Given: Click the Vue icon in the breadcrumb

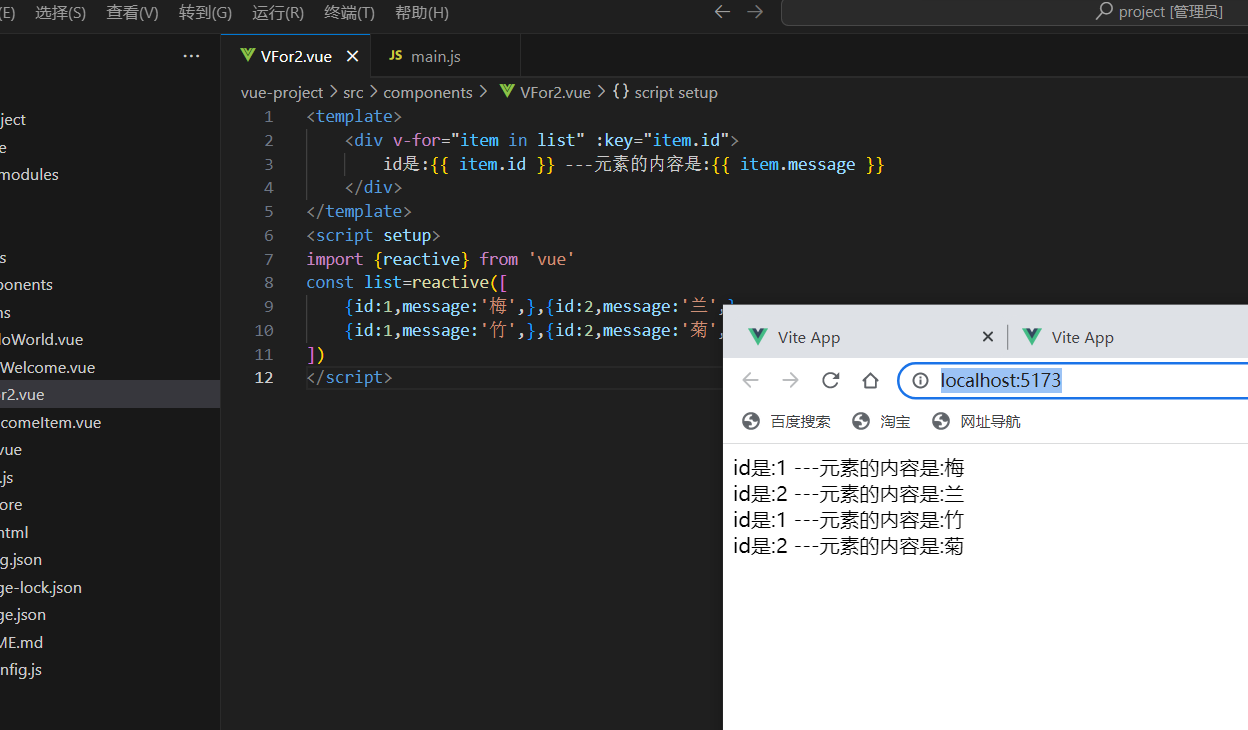Looking at the screenshot, I should point(507,92).
